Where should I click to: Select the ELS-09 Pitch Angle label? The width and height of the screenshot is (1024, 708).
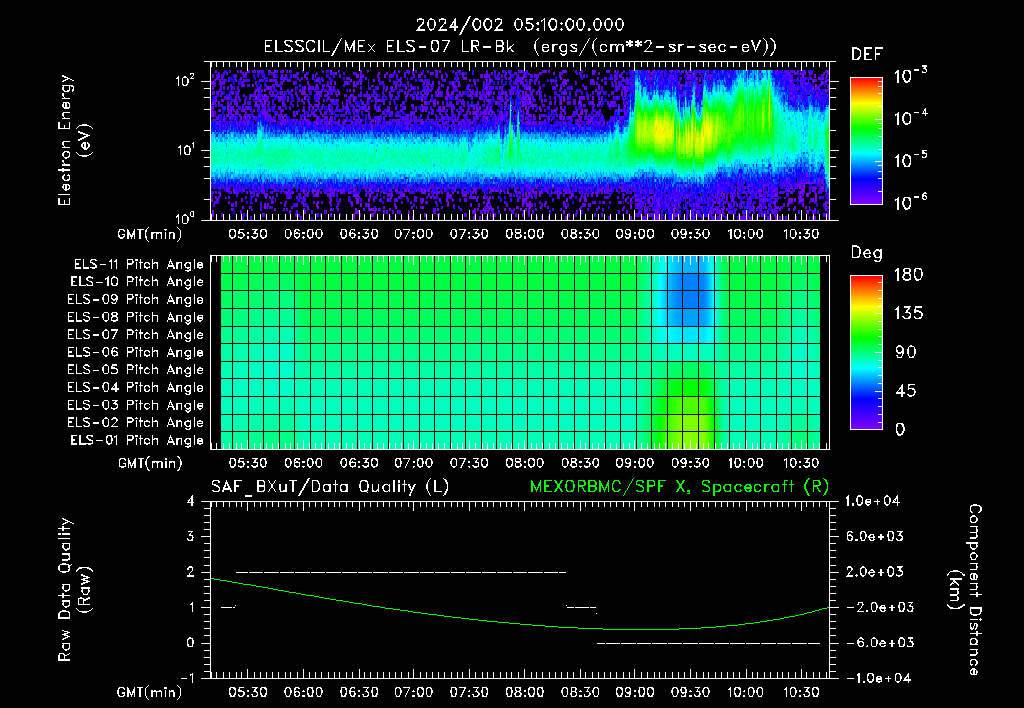tap(136, 300)
